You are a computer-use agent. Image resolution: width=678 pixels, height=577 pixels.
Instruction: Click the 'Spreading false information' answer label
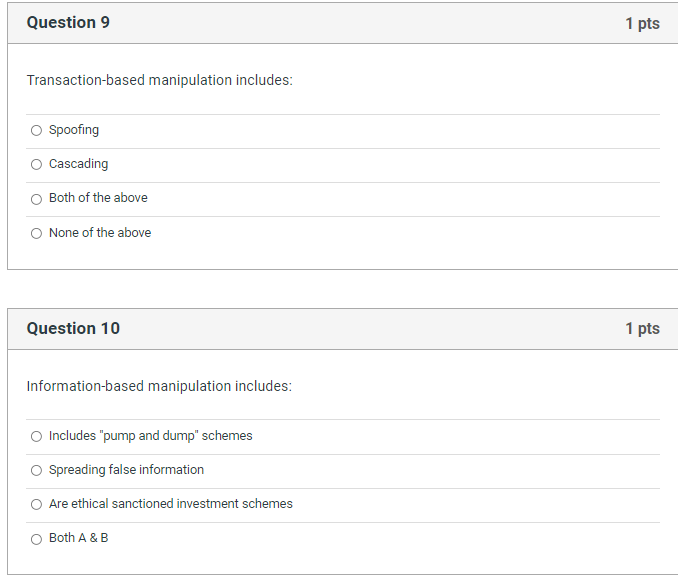pyautogui.click(x=126, y=470)
